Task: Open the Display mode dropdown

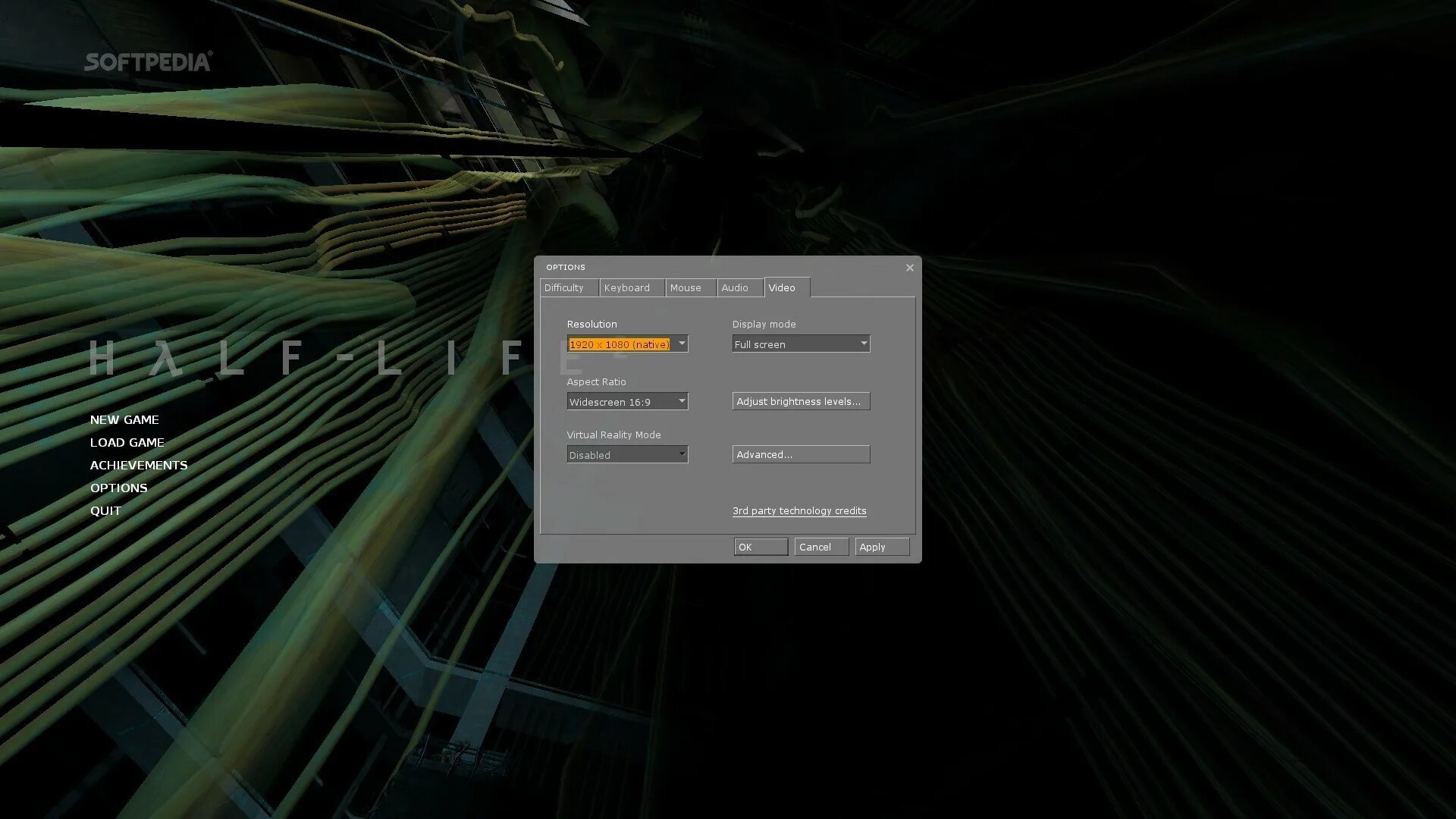Action: click(x=801, y=344)
